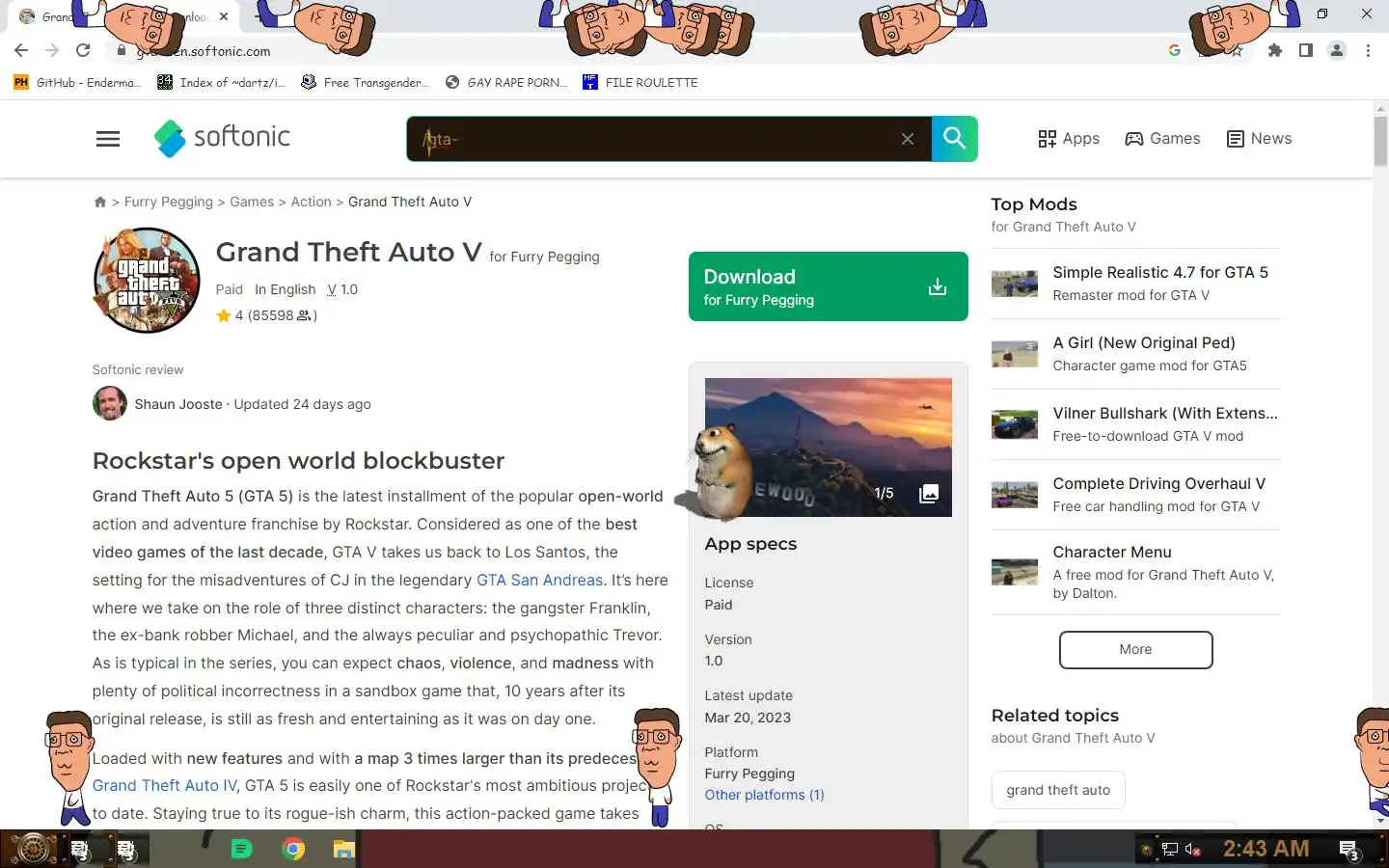The height and width of the screenshot is (868, 1389).
Task: Open the FILE ROULETTE bookmark
Action: tap(640, 83)
